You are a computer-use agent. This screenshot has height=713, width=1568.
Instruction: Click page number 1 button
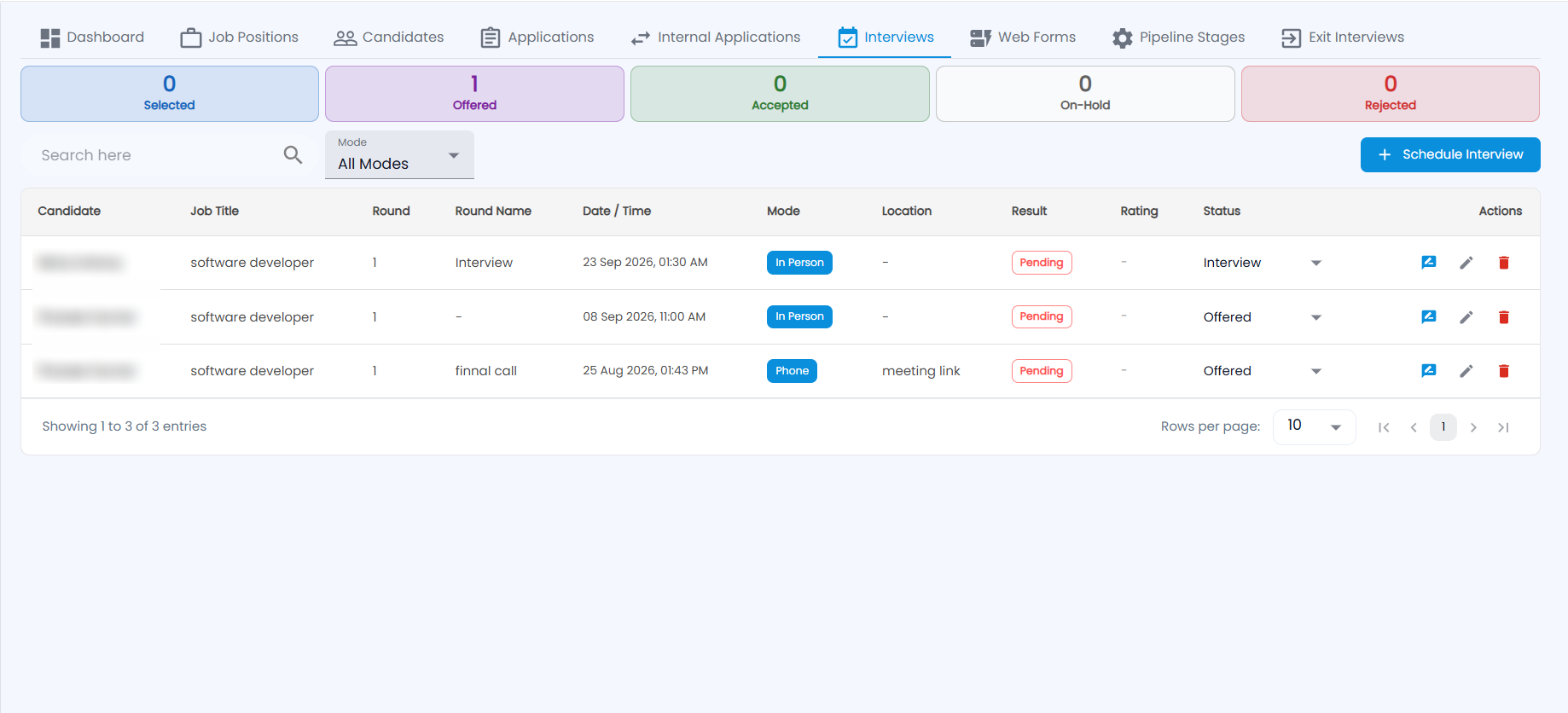[1443, 427]
